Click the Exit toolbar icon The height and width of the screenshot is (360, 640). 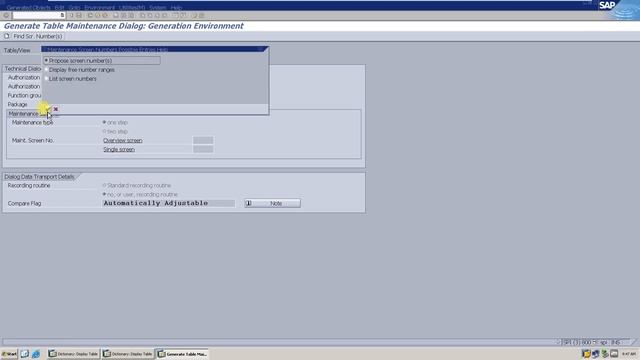[x=98, y=16]
